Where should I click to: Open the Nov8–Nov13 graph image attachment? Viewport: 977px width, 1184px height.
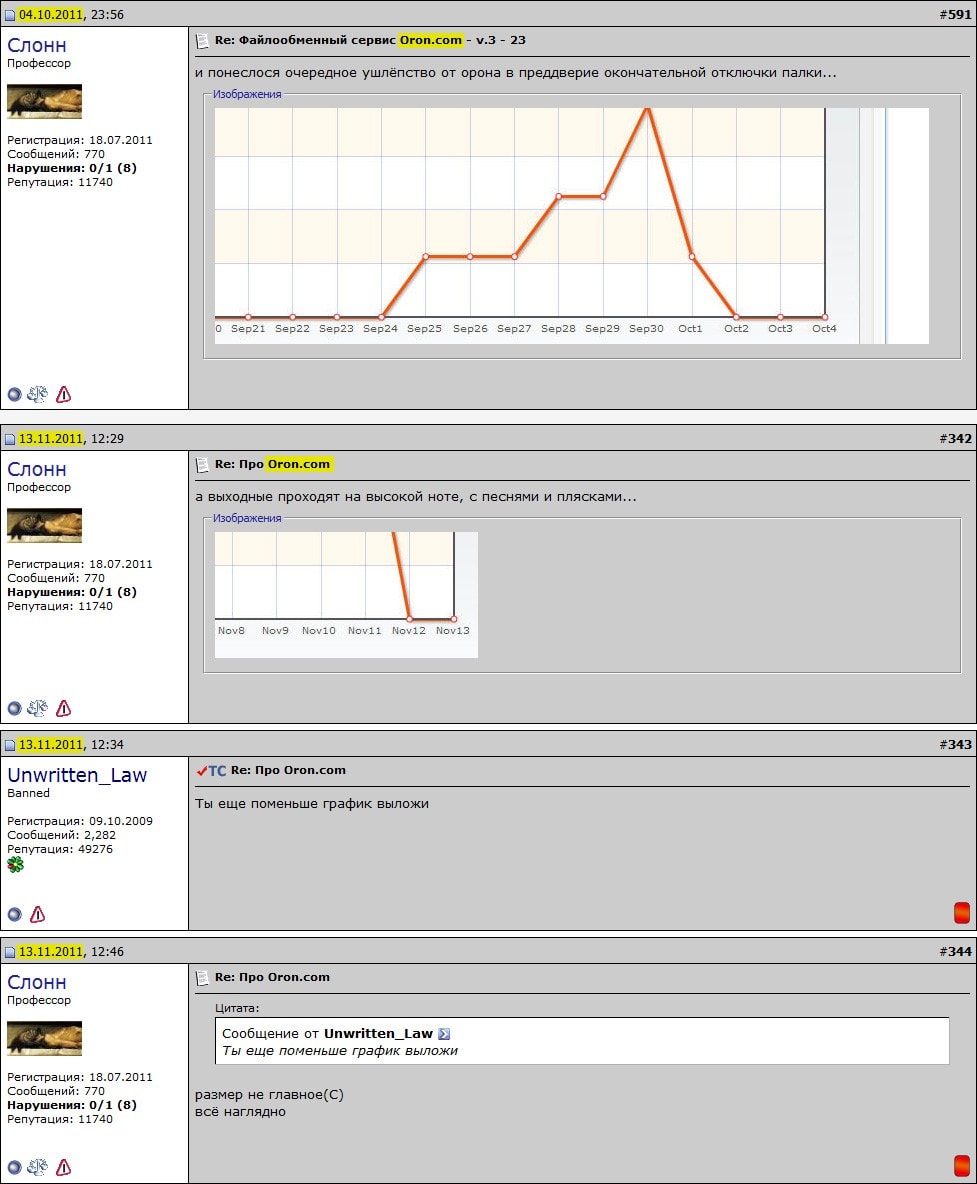coord(346,594)
